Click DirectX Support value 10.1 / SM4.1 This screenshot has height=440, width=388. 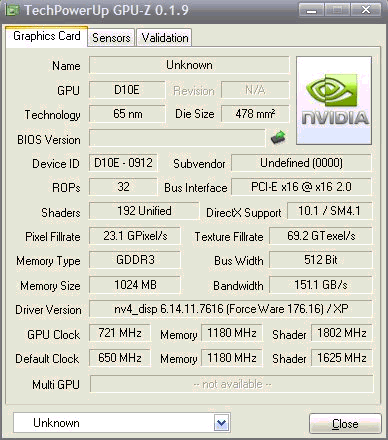329,211
